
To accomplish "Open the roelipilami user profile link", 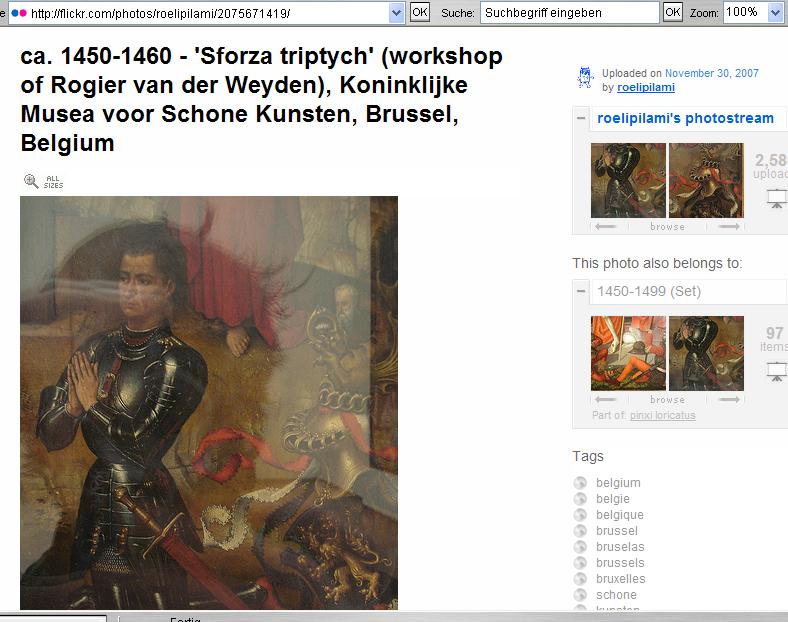I will (x=646, y=87).
